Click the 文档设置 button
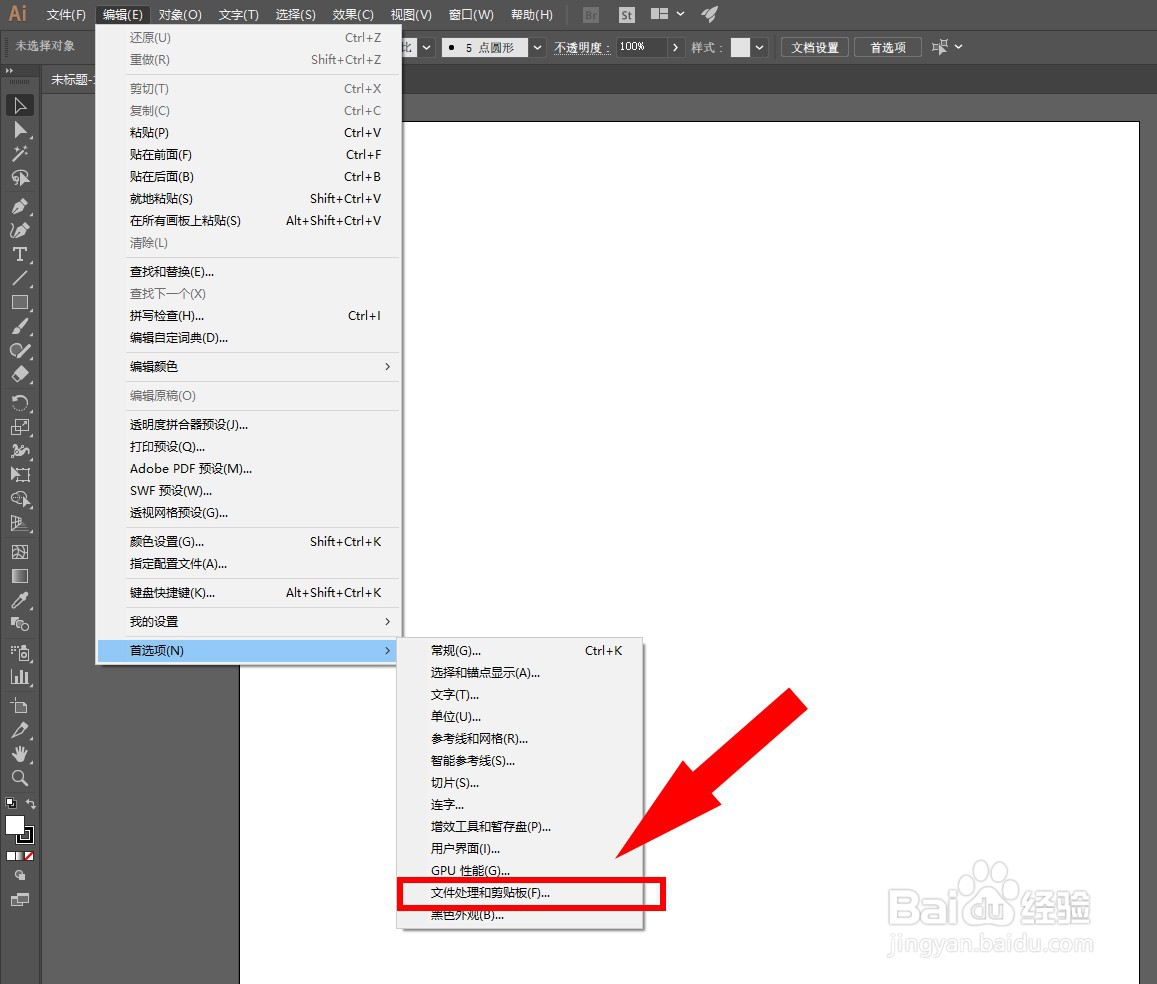1157x984 pixels. pos(815,47)
